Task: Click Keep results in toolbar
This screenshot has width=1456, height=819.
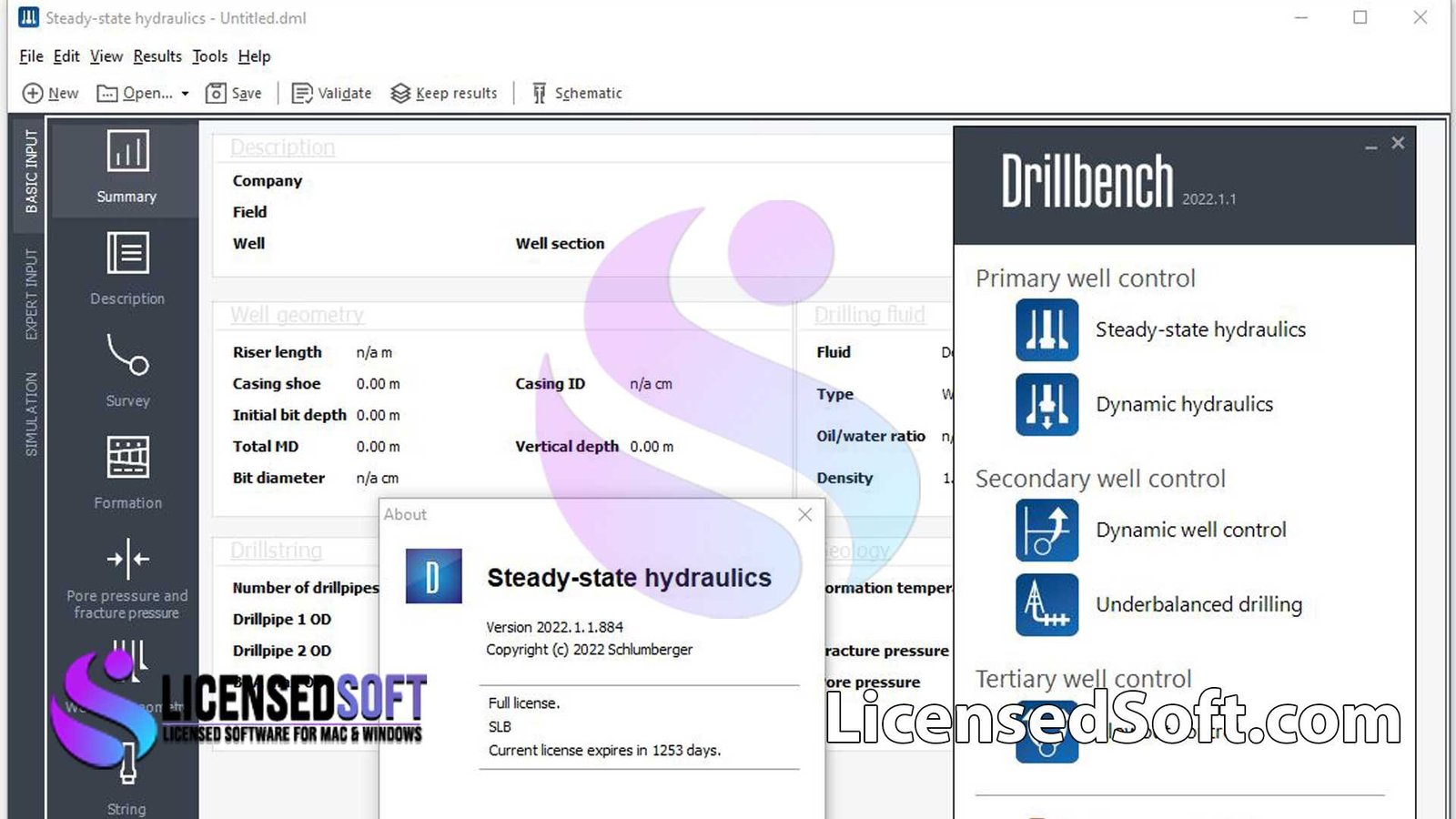Action: click(444, 93)
